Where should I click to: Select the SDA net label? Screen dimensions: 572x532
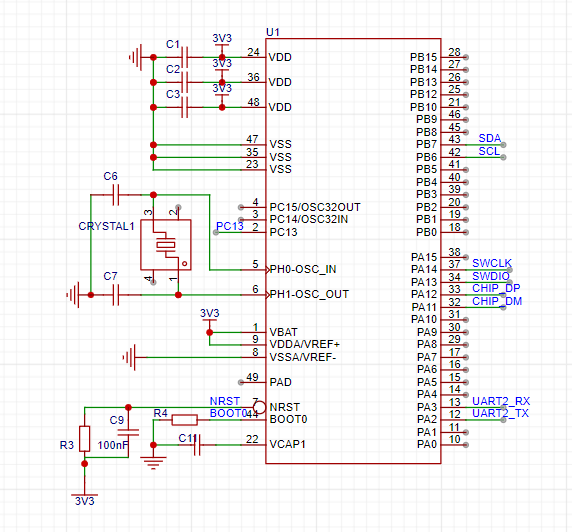tap(490, 138)
